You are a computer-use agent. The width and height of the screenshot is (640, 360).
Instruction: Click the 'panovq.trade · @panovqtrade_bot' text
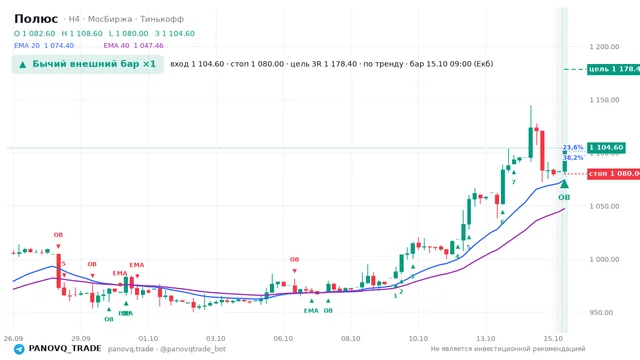pos(167,349)
